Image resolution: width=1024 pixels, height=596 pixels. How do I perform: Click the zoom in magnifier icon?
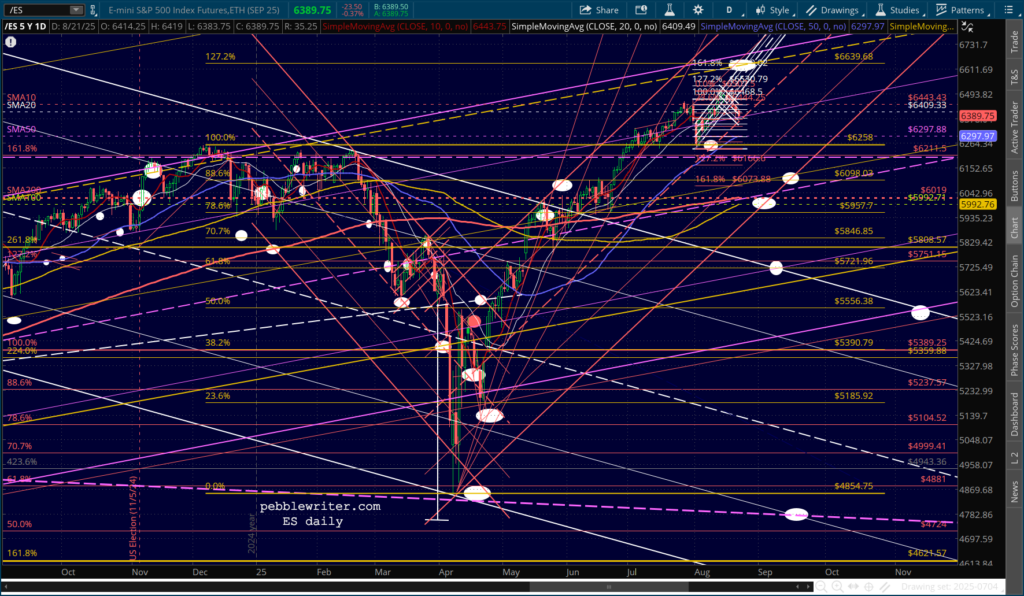tap(839, 587)
